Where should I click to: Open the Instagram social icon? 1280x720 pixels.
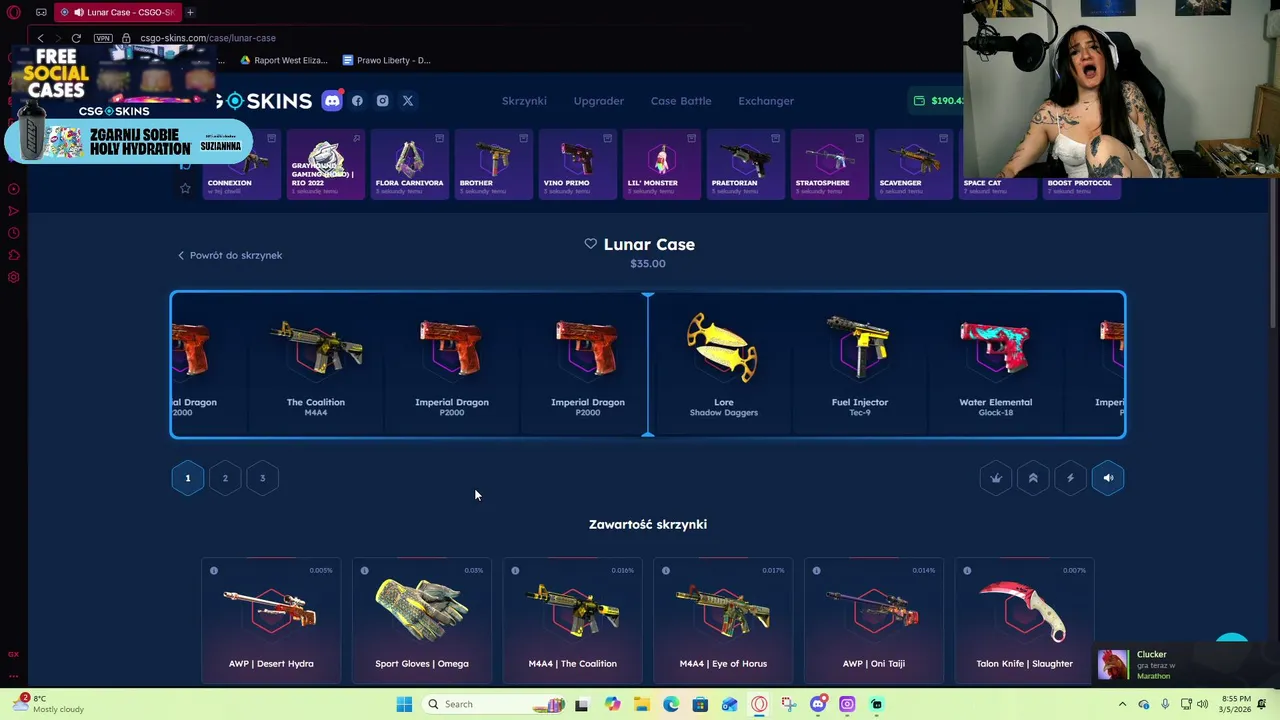click(x=382, y=101)
